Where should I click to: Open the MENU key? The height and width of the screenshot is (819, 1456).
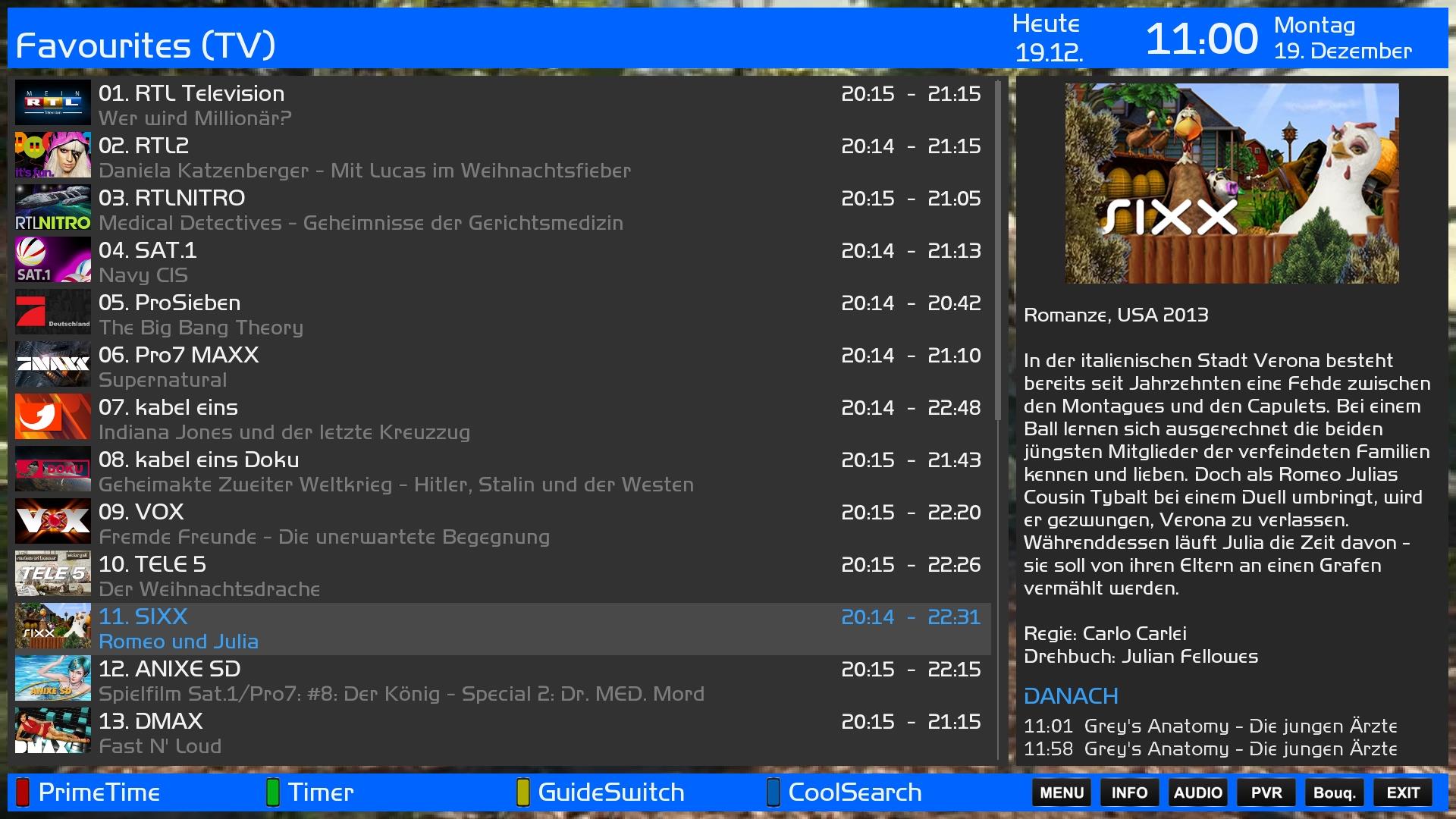[x=1061, y=792]
